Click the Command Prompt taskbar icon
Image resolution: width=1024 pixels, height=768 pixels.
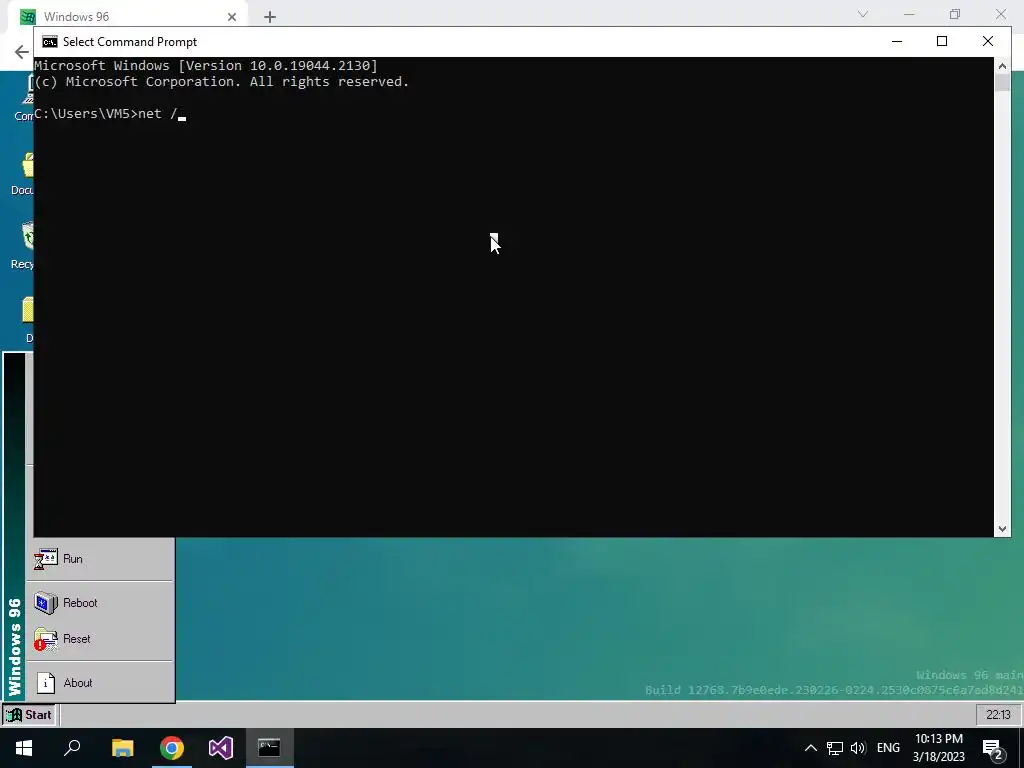269,748
